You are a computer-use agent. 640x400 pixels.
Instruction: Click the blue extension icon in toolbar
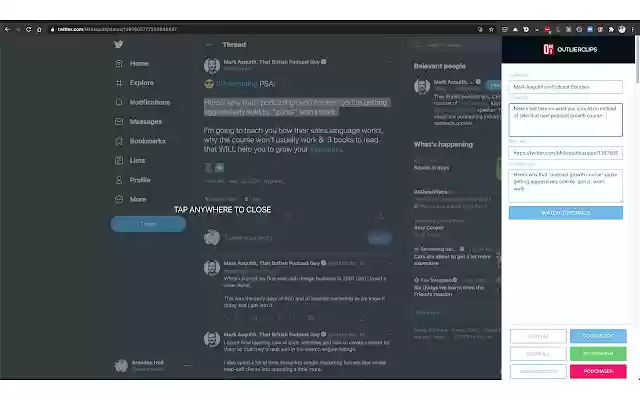(x=590, y=29)
